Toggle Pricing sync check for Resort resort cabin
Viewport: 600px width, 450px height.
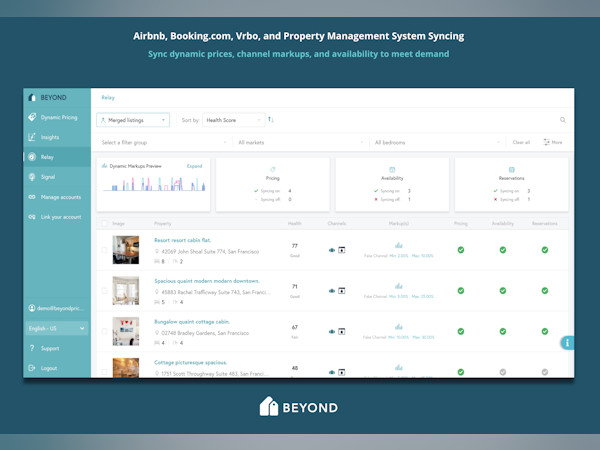pos(461,250)
